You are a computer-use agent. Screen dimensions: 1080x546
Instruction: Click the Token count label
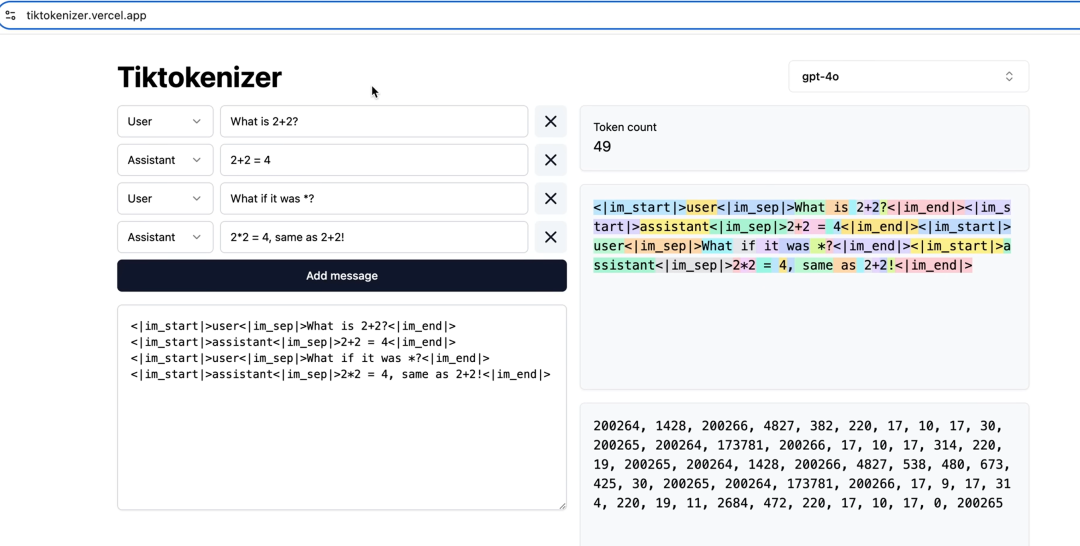(x=625, y=127)
